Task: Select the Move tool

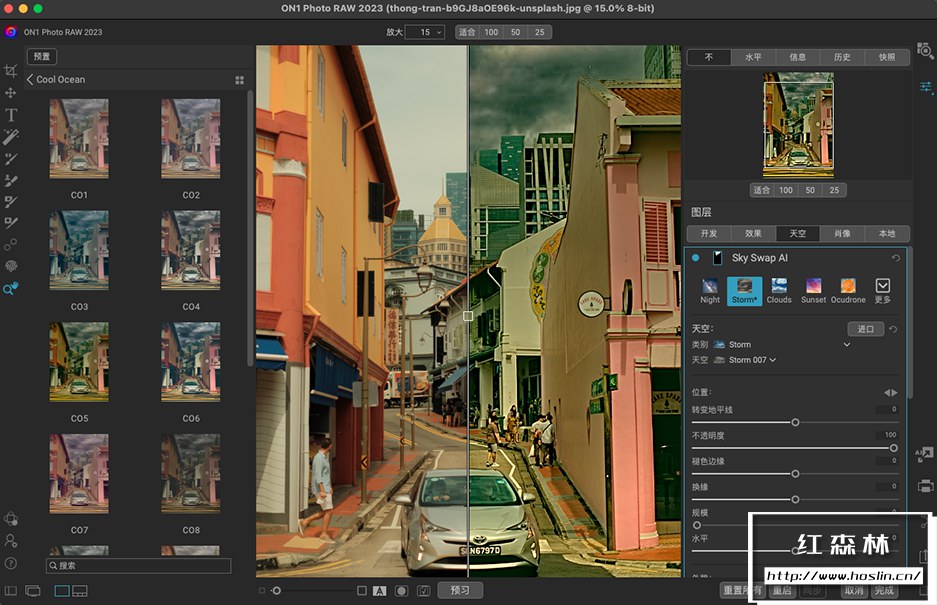Action: pos(13,92)
